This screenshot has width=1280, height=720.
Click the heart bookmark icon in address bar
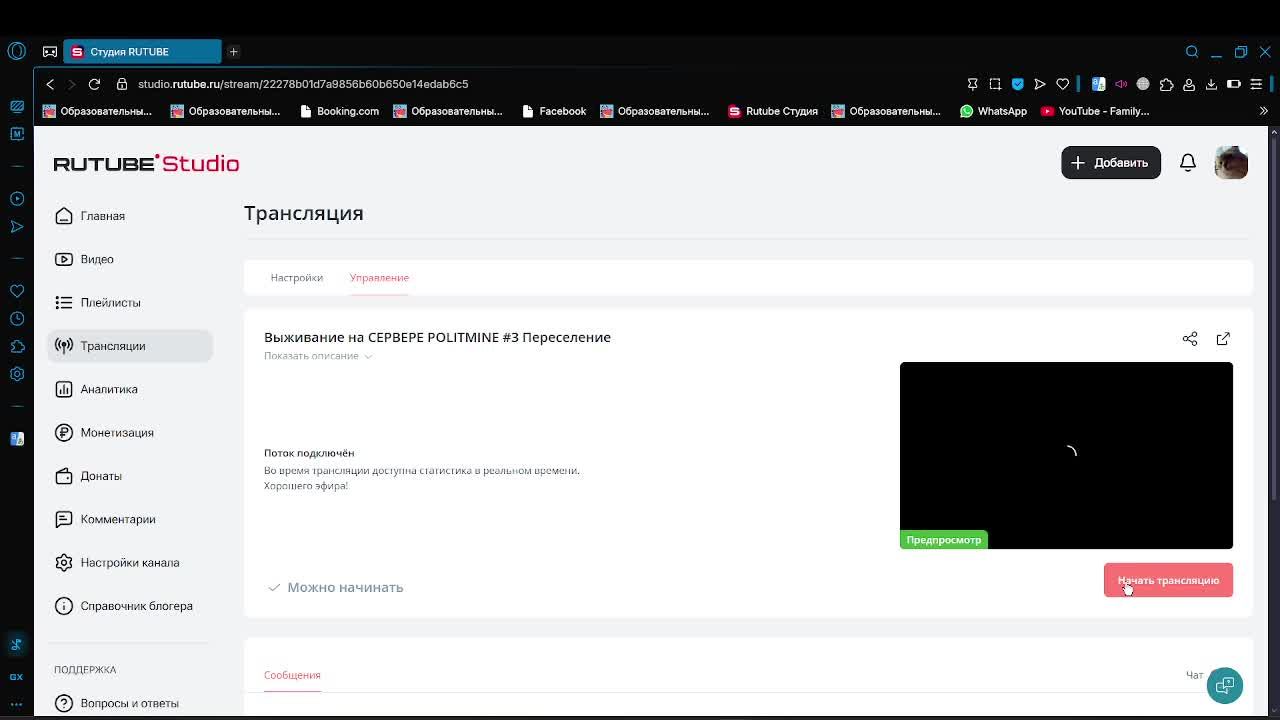[x=1062, y=84]
